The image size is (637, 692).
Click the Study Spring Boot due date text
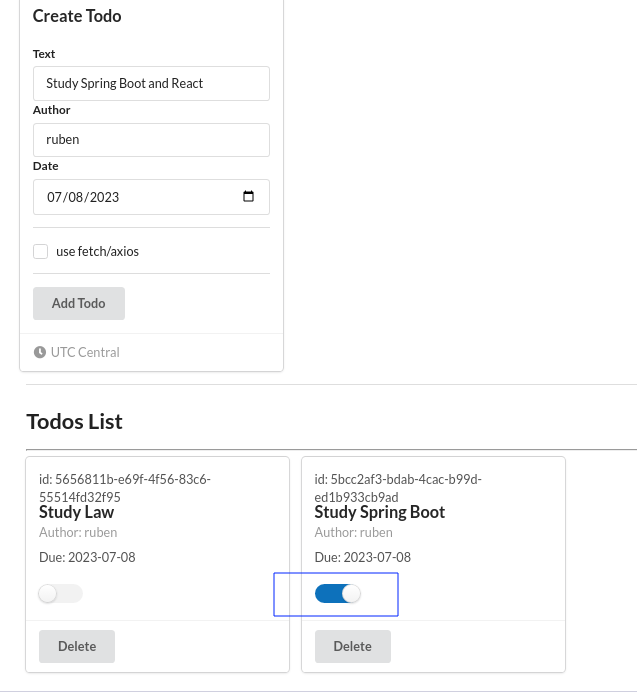362,557
